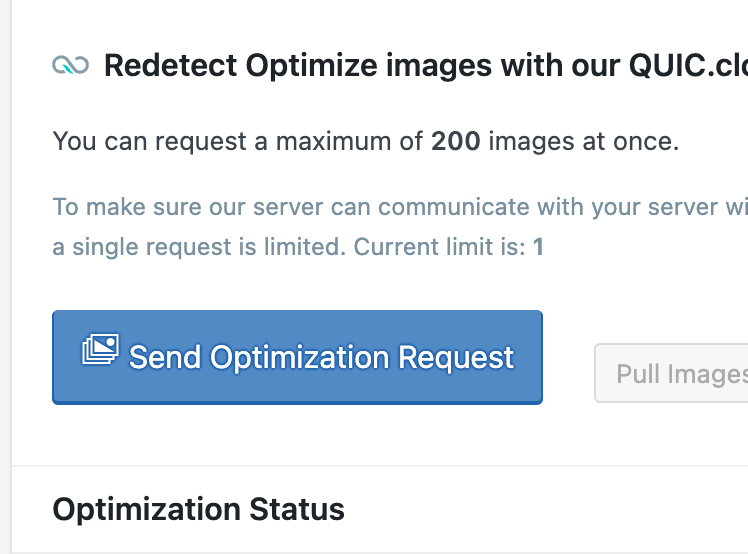Click the stacked images icon in the blue button
Screen dimensions: 748x554
(100, 349)
